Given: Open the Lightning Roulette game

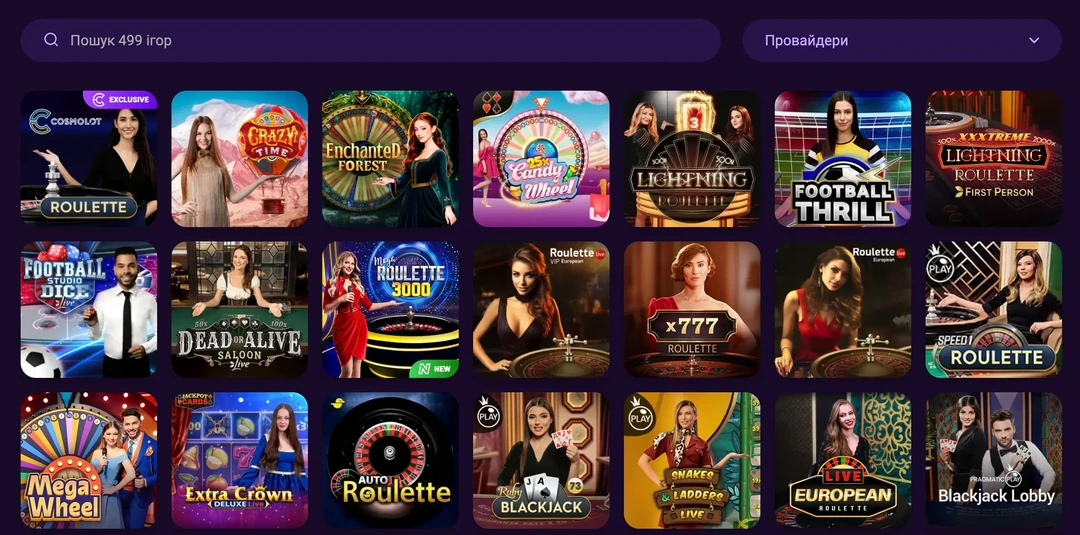Looking at the screenshot, I should click(x=692, y=159).
